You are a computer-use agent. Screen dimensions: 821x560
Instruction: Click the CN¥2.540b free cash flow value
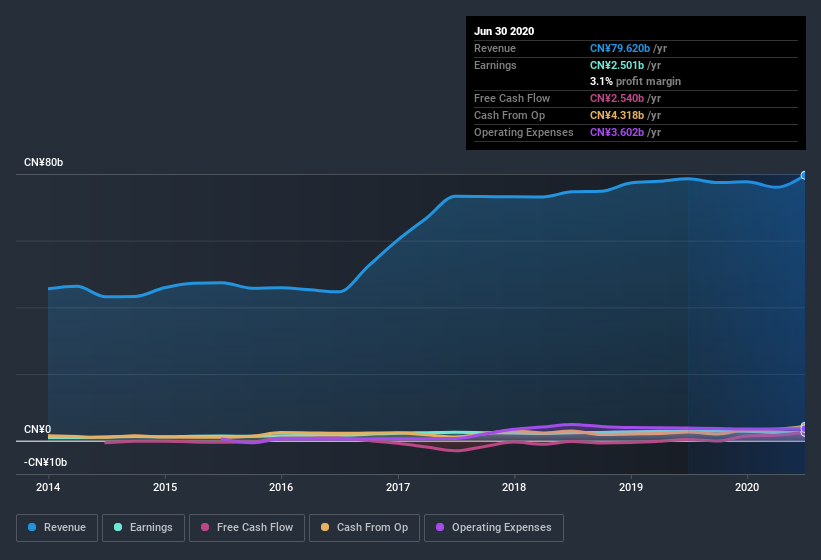coord(617,98)
